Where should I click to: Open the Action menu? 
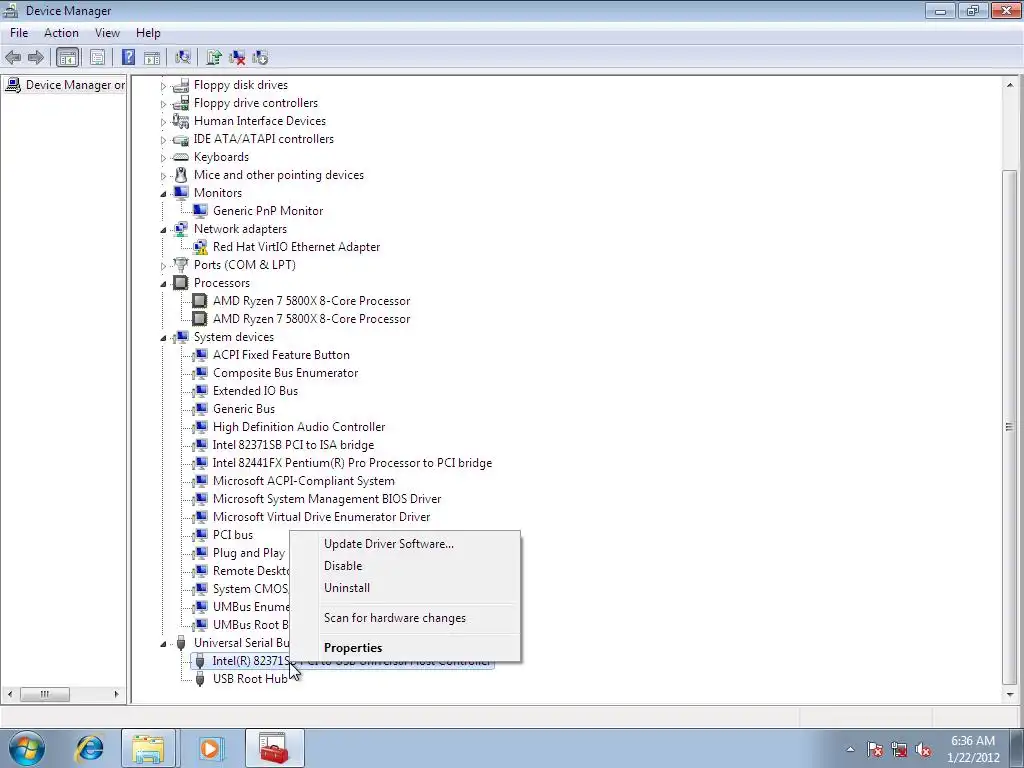[x=61, y=33]
